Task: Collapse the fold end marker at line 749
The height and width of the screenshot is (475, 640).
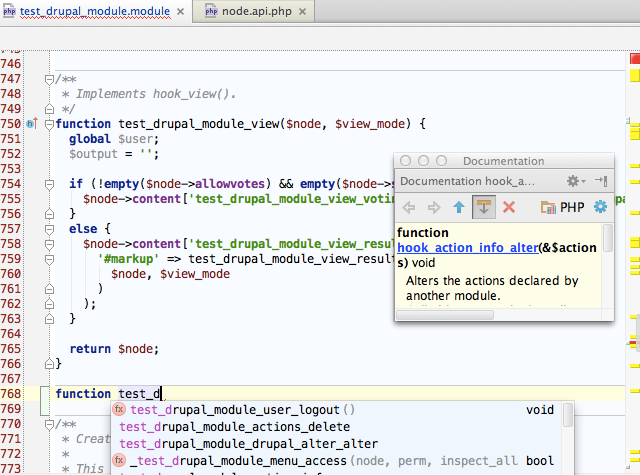Action: click(49, 109)
